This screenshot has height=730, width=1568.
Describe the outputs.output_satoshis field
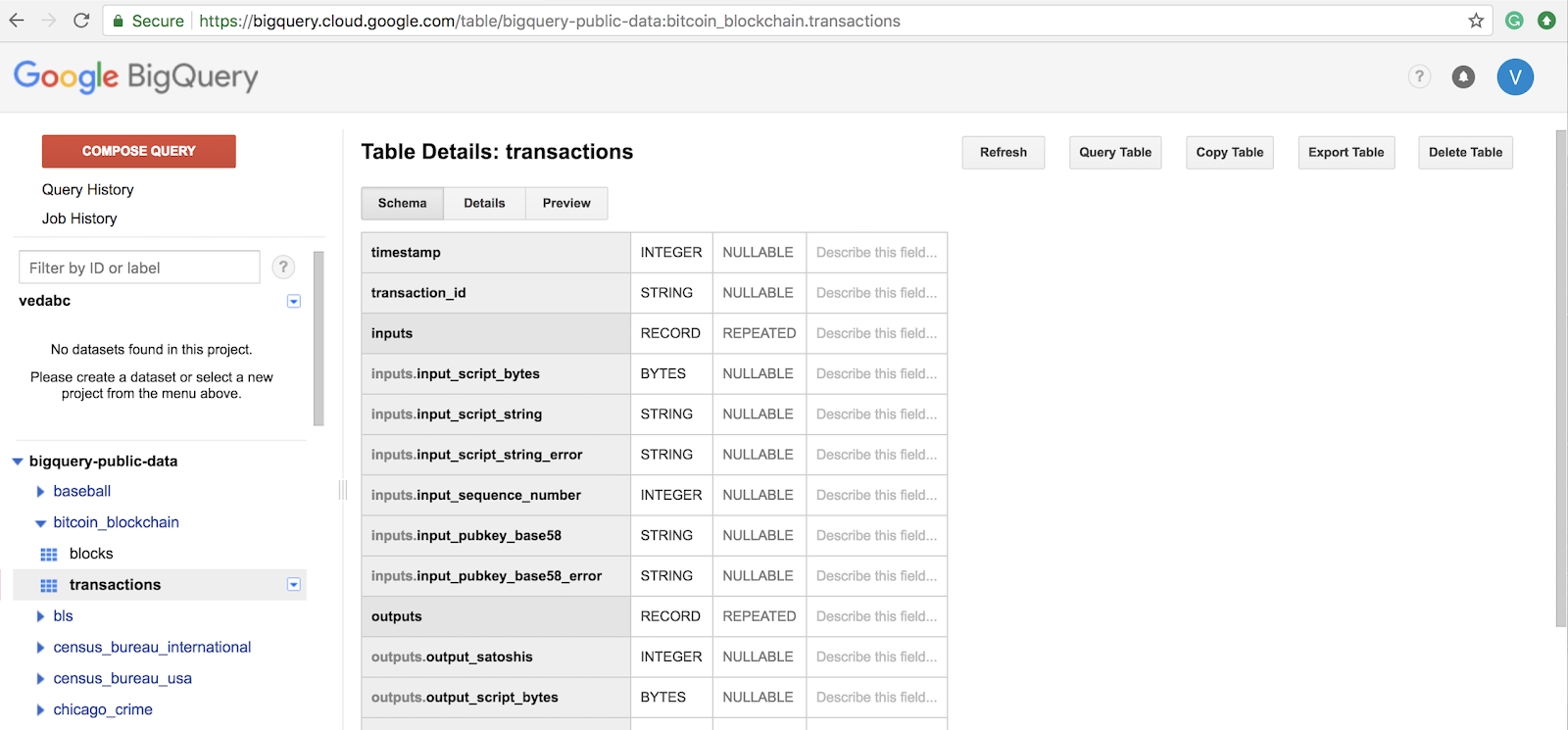pos(876,657)
